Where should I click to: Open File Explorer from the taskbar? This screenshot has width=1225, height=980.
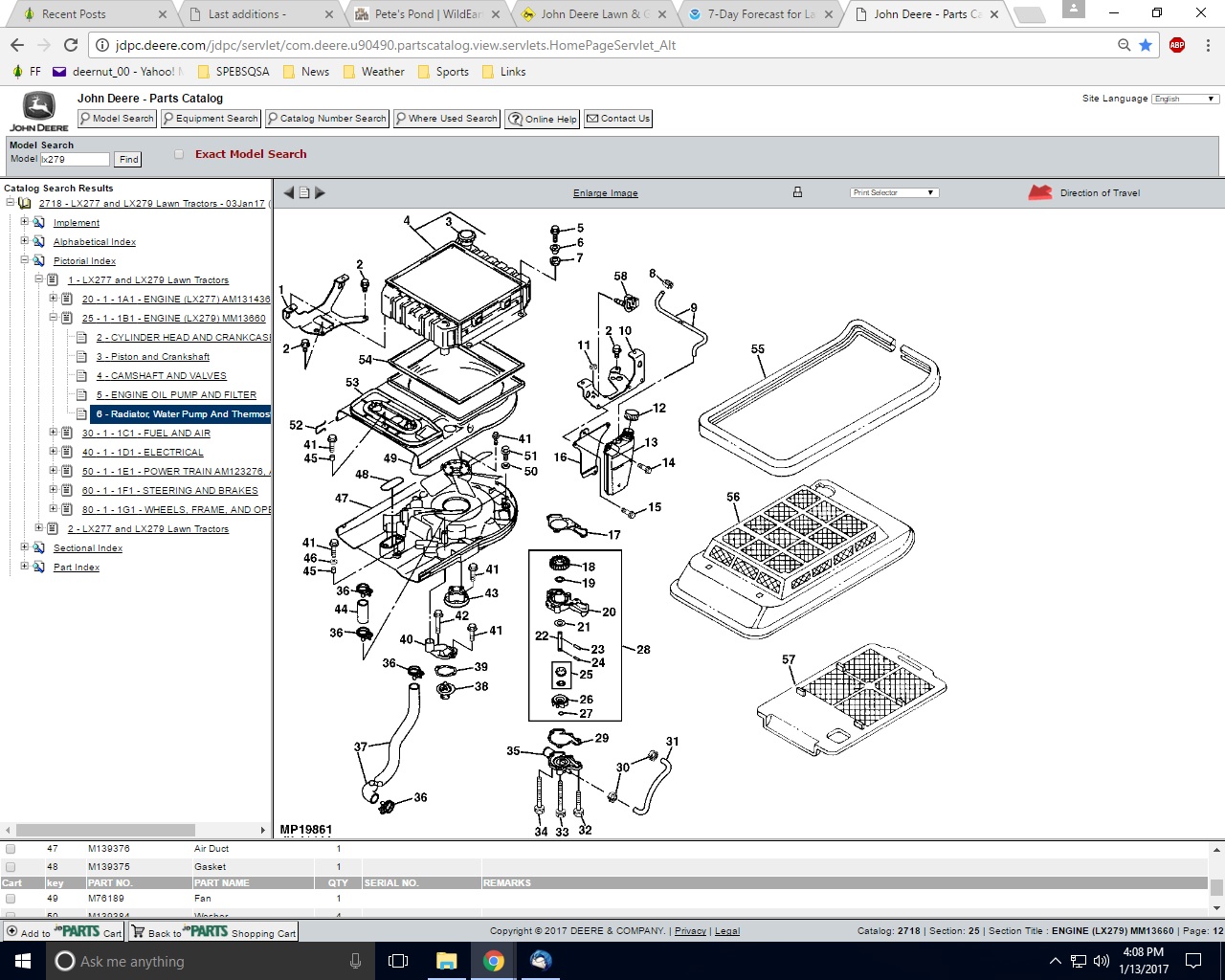coord(447,961)
